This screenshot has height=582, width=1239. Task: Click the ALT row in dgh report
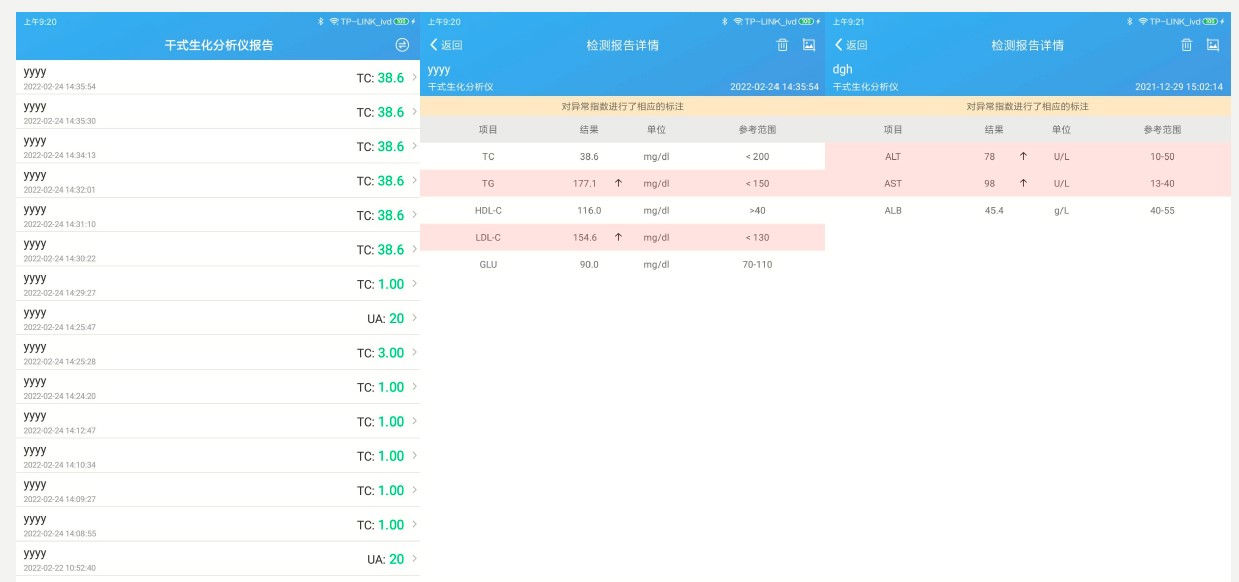[1030, 156]
